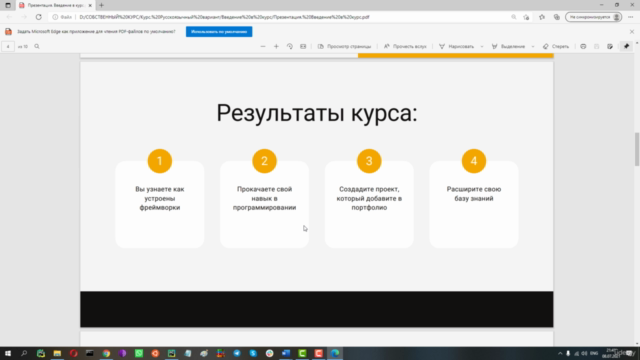Viewport: 640px width, 360px height.
Task: Click the PDF zoom in plus icon
Action: click(276, 47)
